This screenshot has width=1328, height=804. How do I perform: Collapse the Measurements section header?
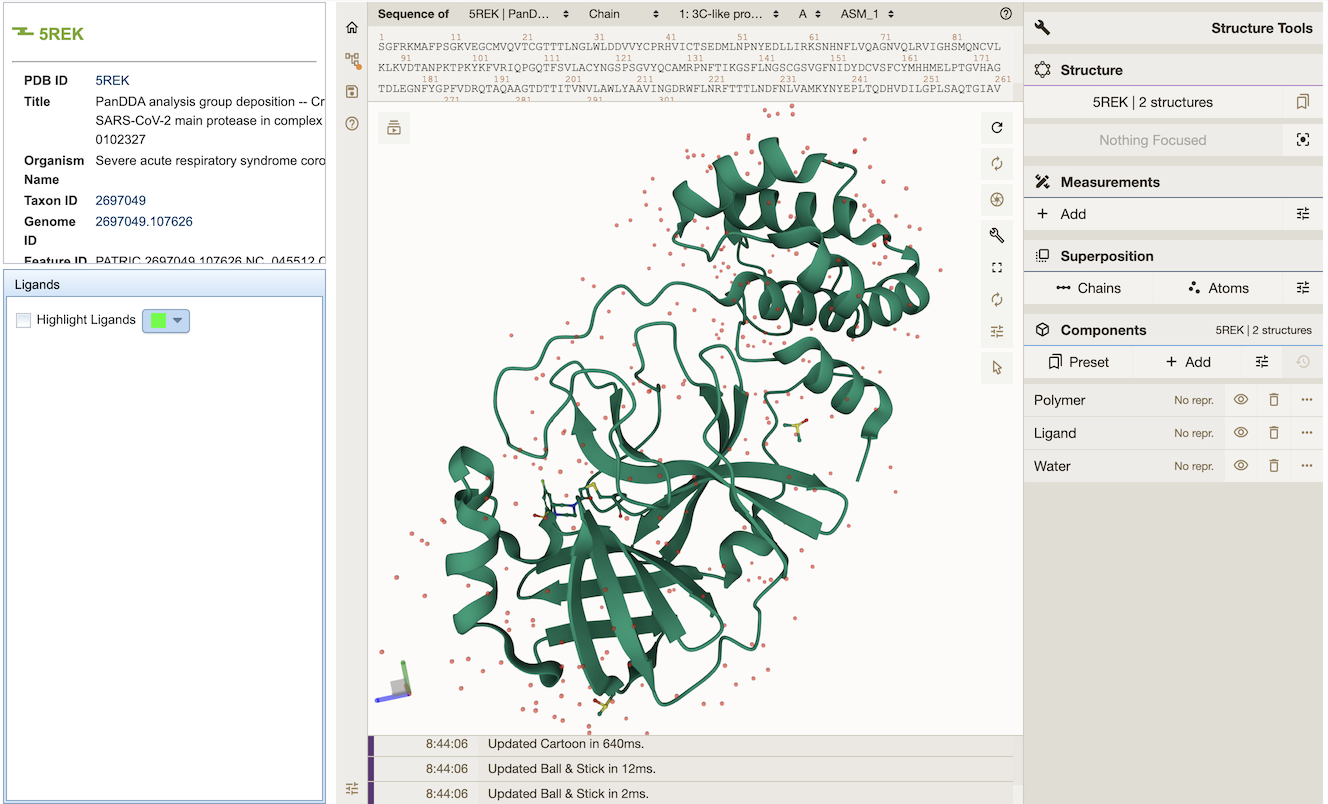(x=1173, y=182)
